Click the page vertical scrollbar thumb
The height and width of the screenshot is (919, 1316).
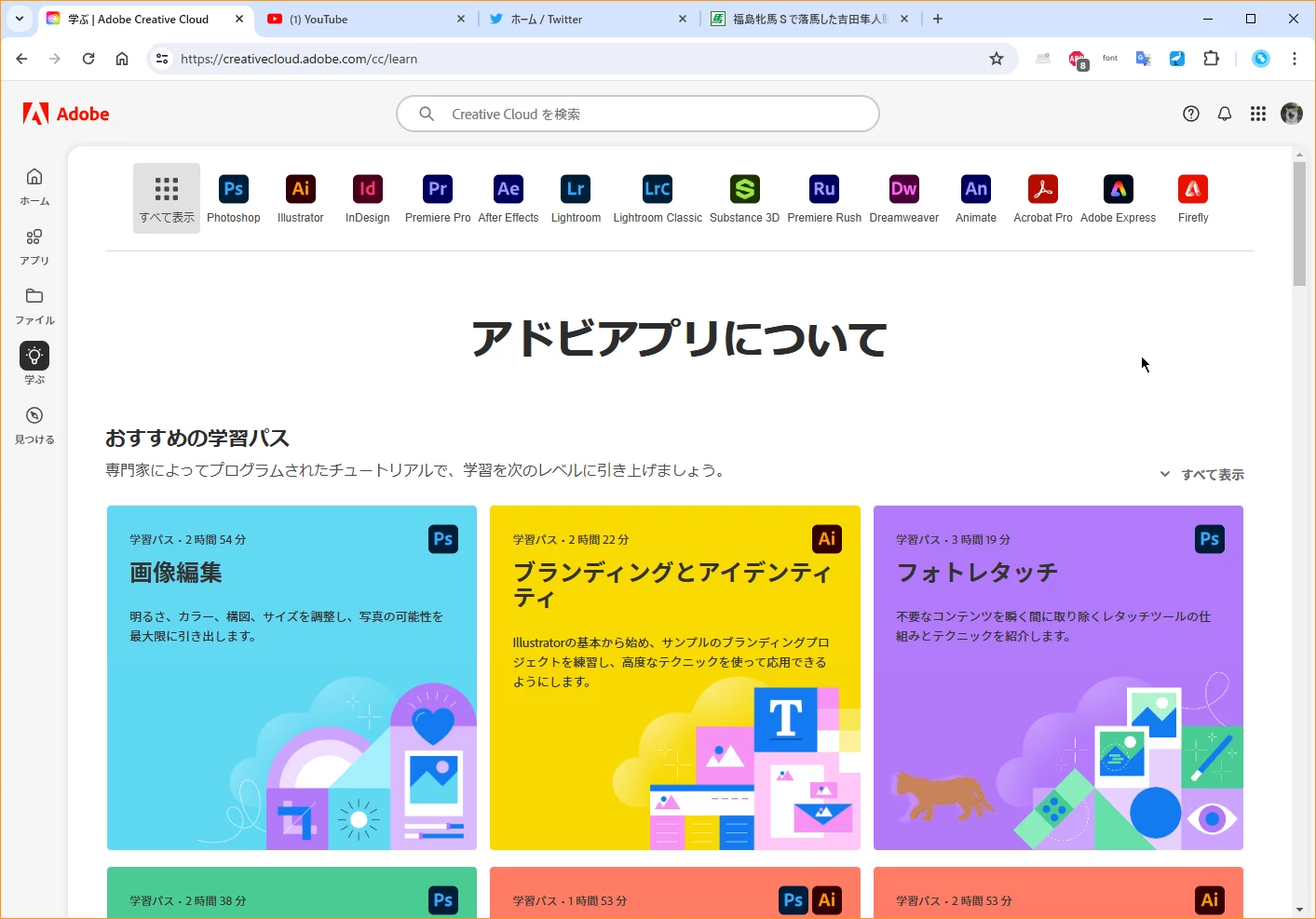tap(1299, 223)
